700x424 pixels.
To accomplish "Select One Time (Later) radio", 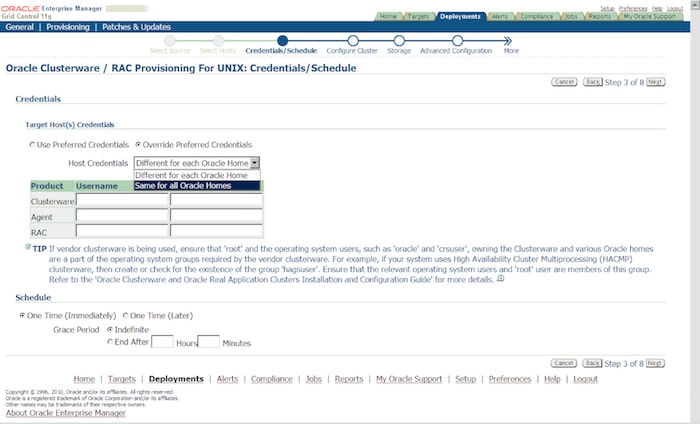I will (125, 316).
